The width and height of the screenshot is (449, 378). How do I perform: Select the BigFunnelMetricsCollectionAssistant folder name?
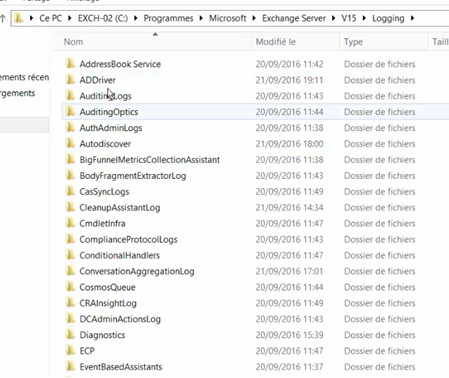(150, 160)
